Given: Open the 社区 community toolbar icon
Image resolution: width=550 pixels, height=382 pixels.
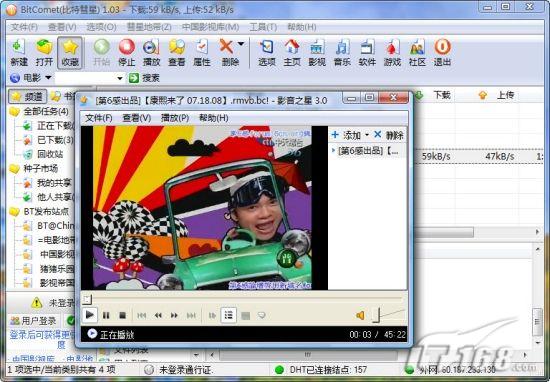Looking at the screenshot, I should [x=417, y=53].
